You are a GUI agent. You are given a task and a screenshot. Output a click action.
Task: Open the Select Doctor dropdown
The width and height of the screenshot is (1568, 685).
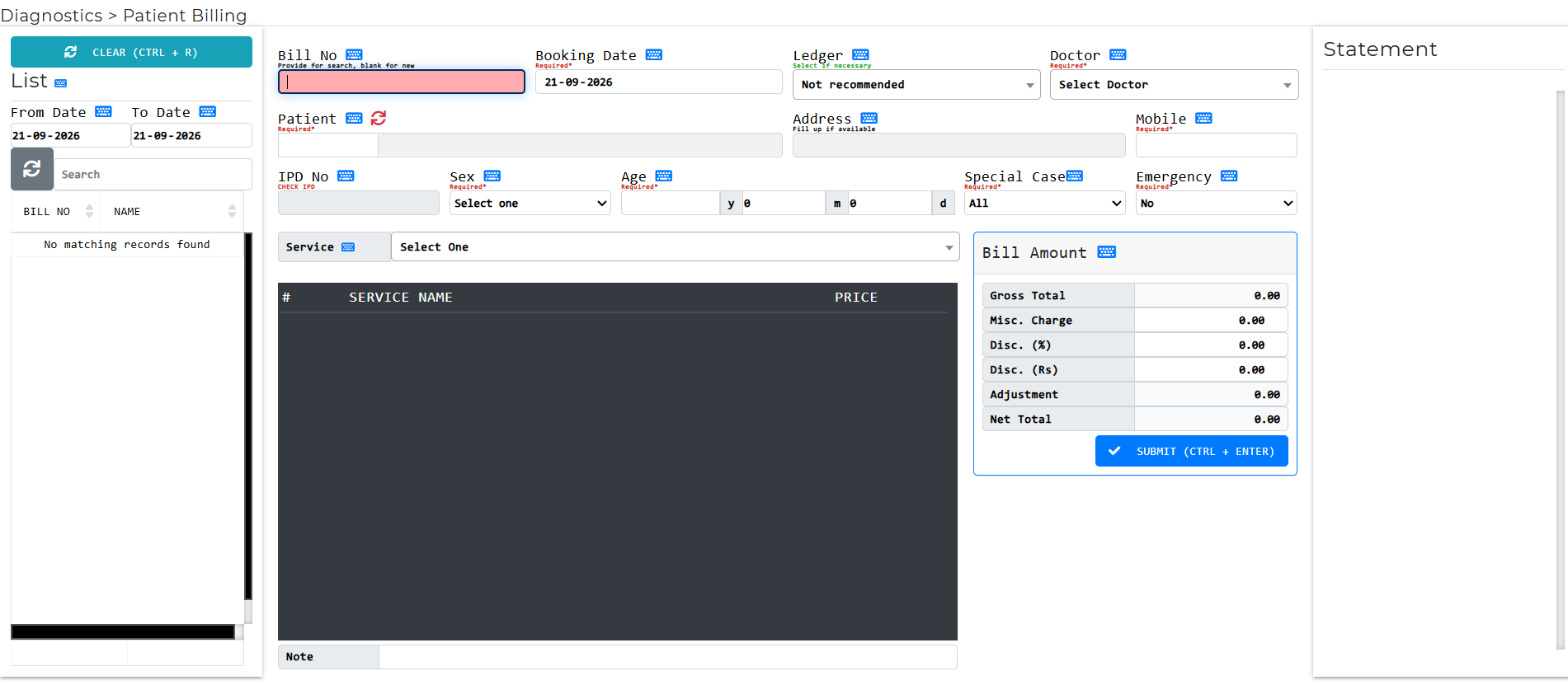[x=1174, y=85]
